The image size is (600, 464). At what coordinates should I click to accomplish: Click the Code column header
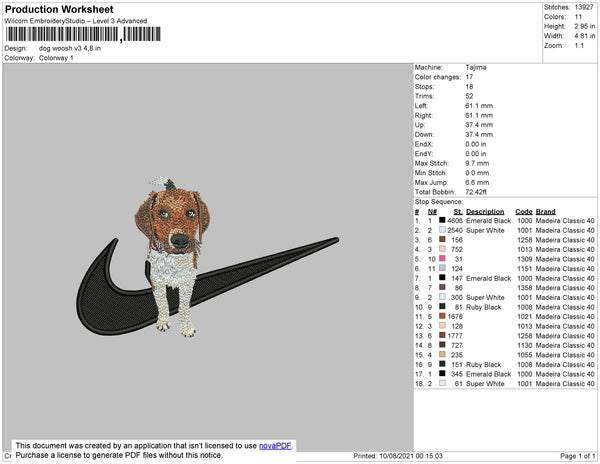click(524, 212)
